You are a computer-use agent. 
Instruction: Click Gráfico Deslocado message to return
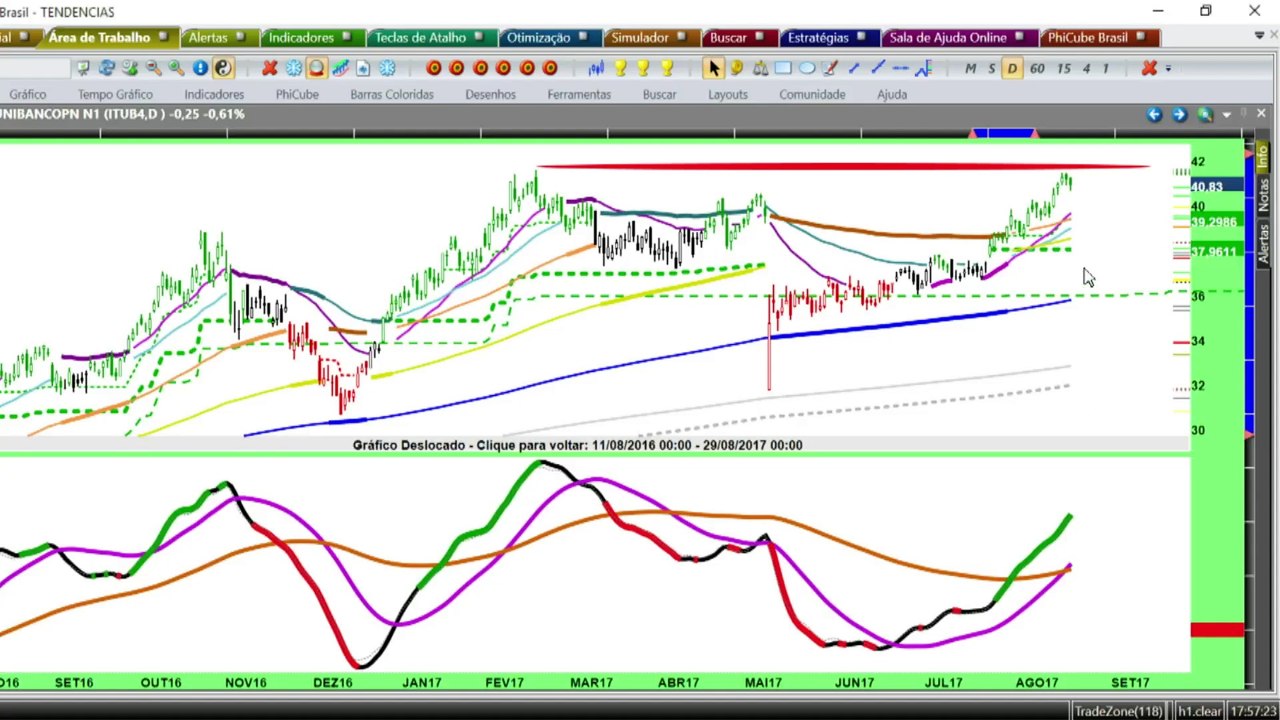tap(577, 445)
